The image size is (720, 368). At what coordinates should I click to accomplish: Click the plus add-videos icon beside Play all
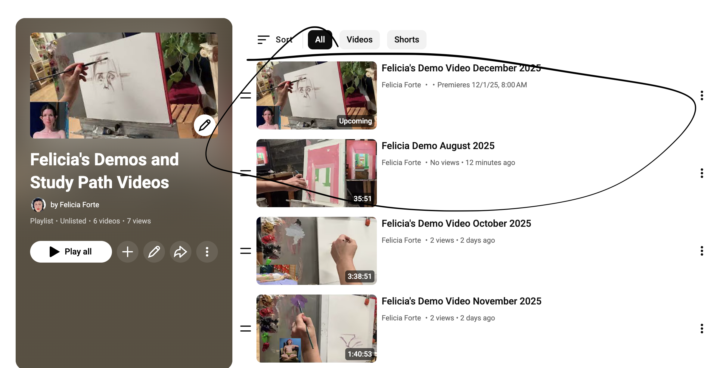coord(127,252)
